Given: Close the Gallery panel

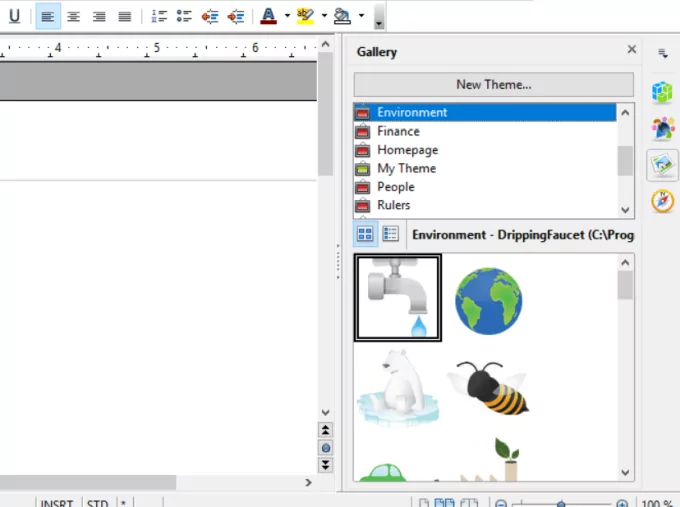Looking at the screenshot, I should point(632,49).
